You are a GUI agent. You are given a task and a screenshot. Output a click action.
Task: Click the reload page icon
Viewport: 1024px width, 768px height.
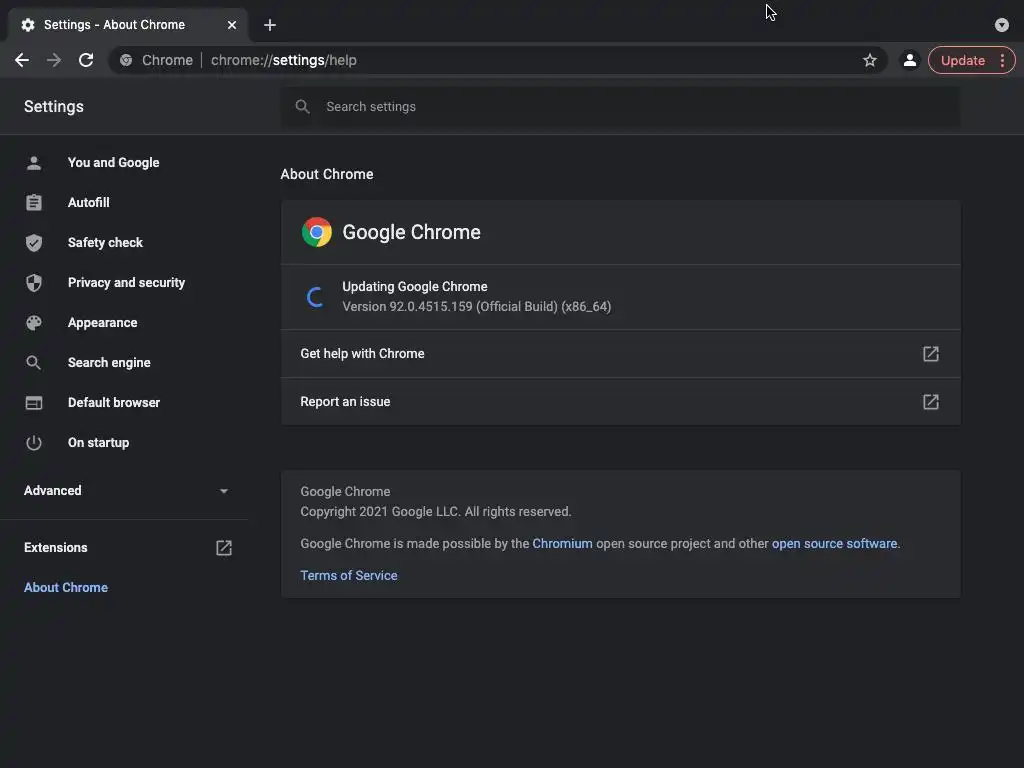pyautogui.click(x=86, y=60)
